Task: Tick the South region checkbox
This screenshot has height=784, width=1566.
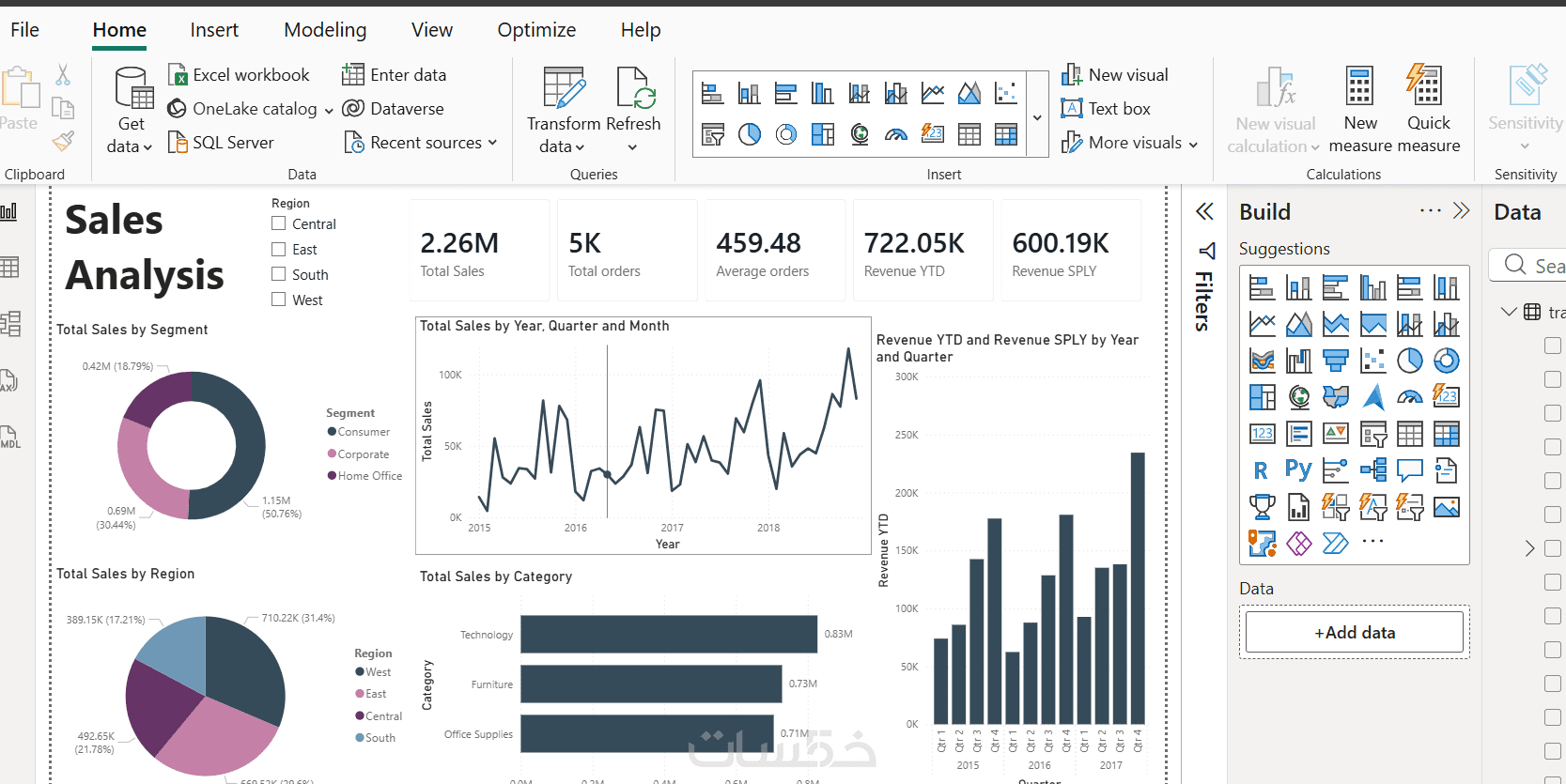Action: (x=278, y=274)
